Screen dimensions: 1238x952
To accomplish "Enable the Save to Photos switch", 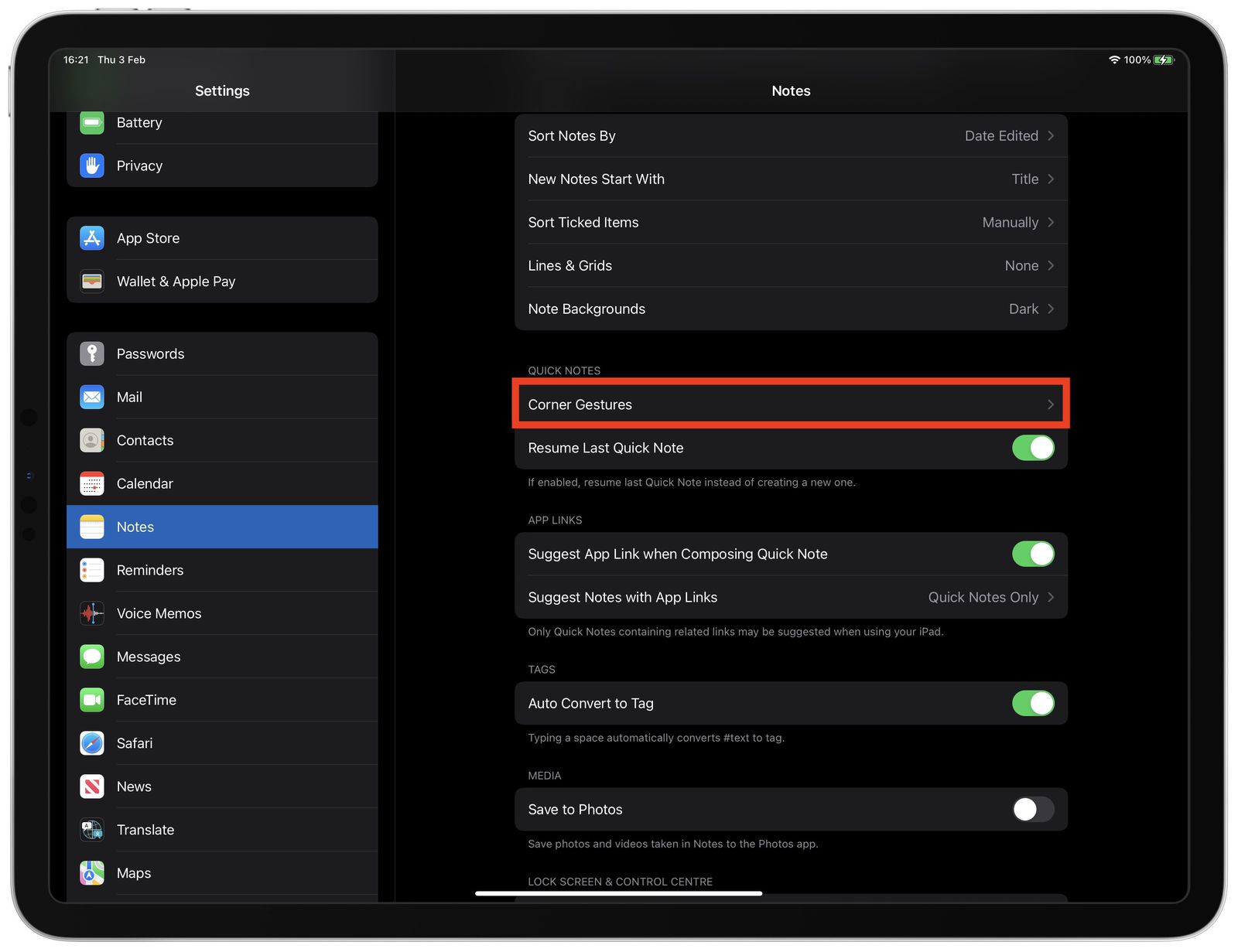I will pos(1032,809).
